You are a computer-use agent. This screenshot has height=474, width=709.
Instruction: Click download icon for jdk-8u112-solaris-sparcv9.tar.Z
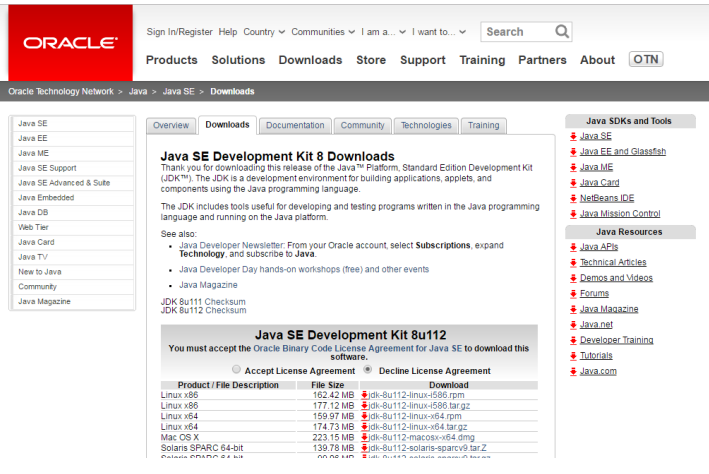pos(364,448)
